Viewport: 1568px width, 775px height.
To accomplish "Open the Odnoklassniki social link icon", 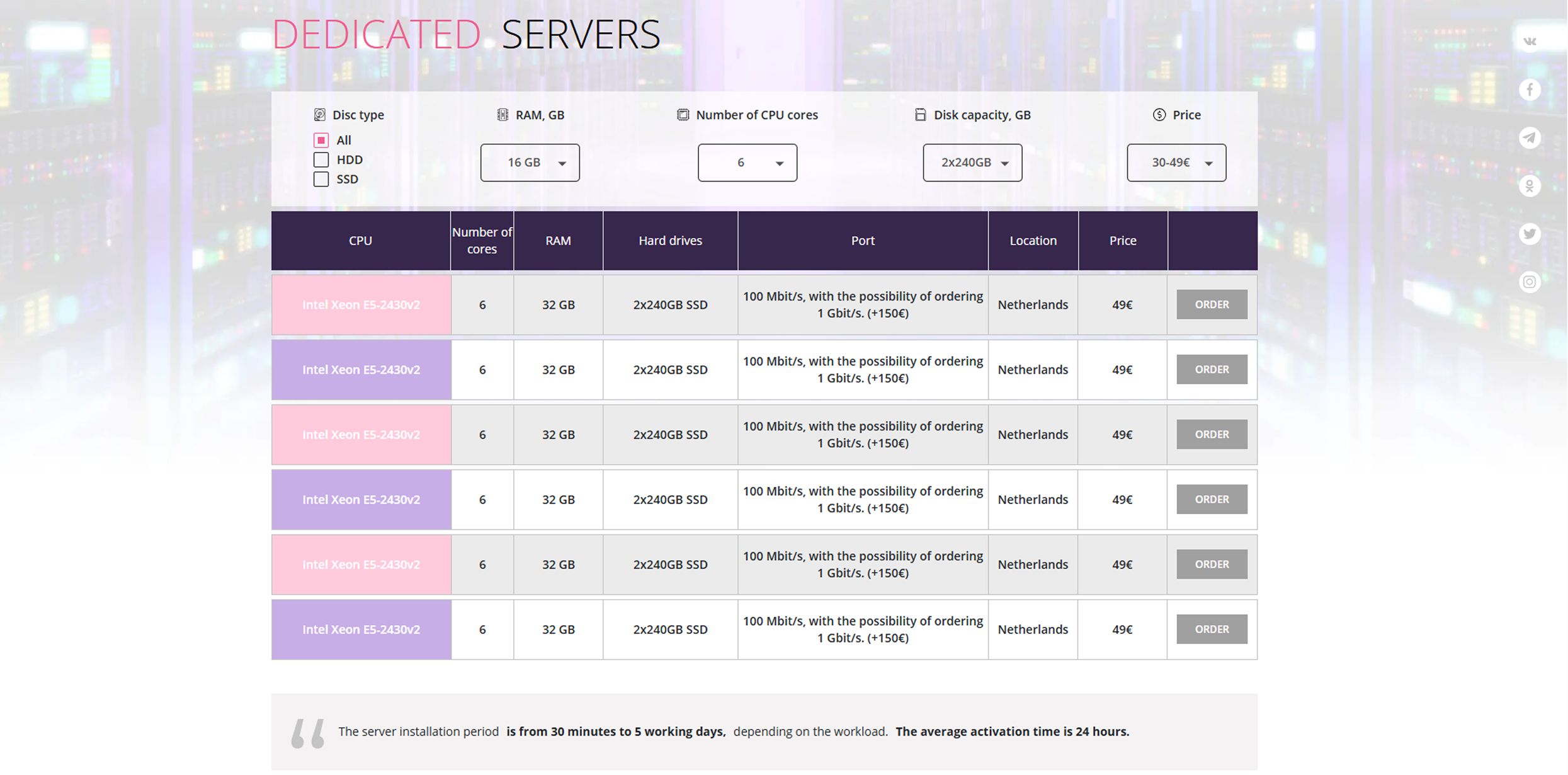I will 1530,186.
